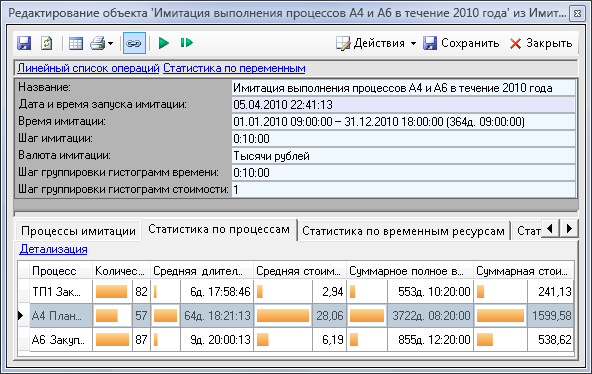Image resolution: width=592 pixels, height=374 pixels.
Task: Open the Детализация link
Action: coord(53,249)
